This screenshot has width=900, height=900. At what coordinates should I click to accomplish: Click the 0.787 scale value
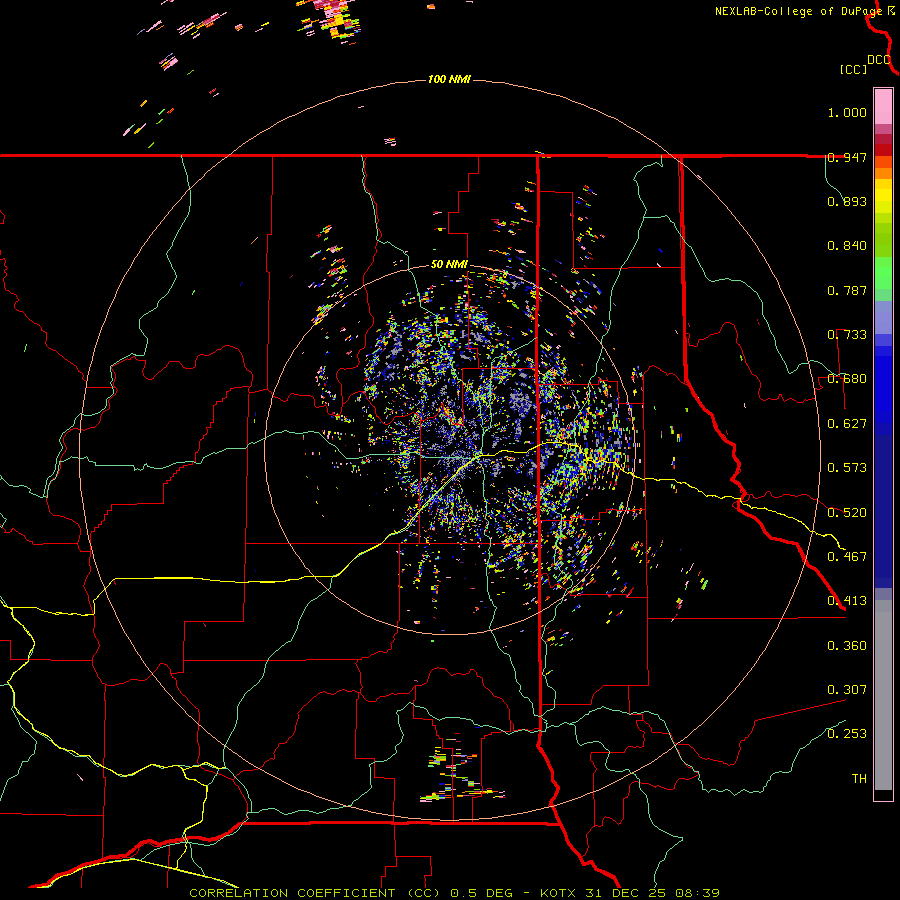847,290
